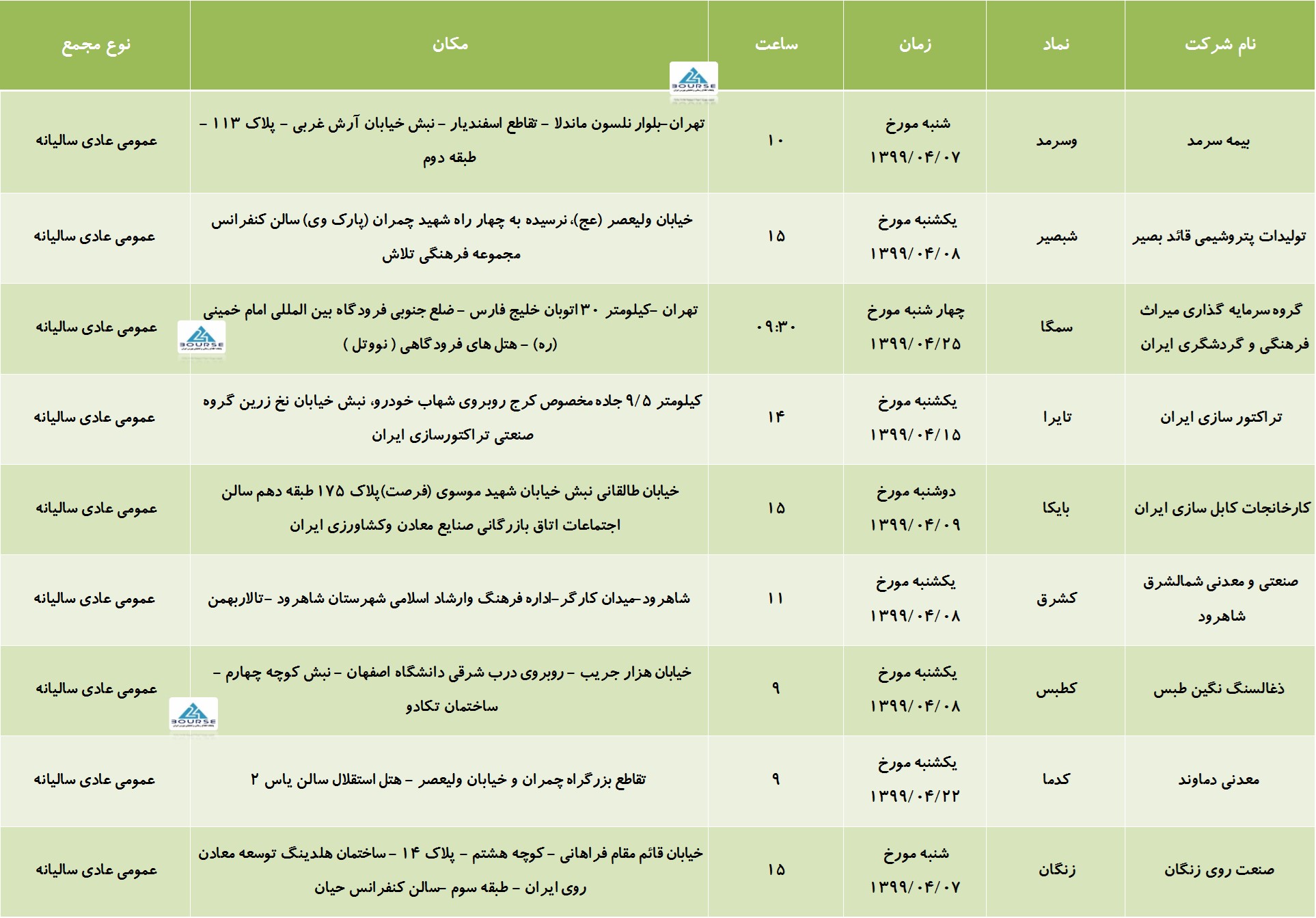Click عمومی عادی سالیانه in زنگان row
This screenshot has width=1316, height=918.
(96, 869)
